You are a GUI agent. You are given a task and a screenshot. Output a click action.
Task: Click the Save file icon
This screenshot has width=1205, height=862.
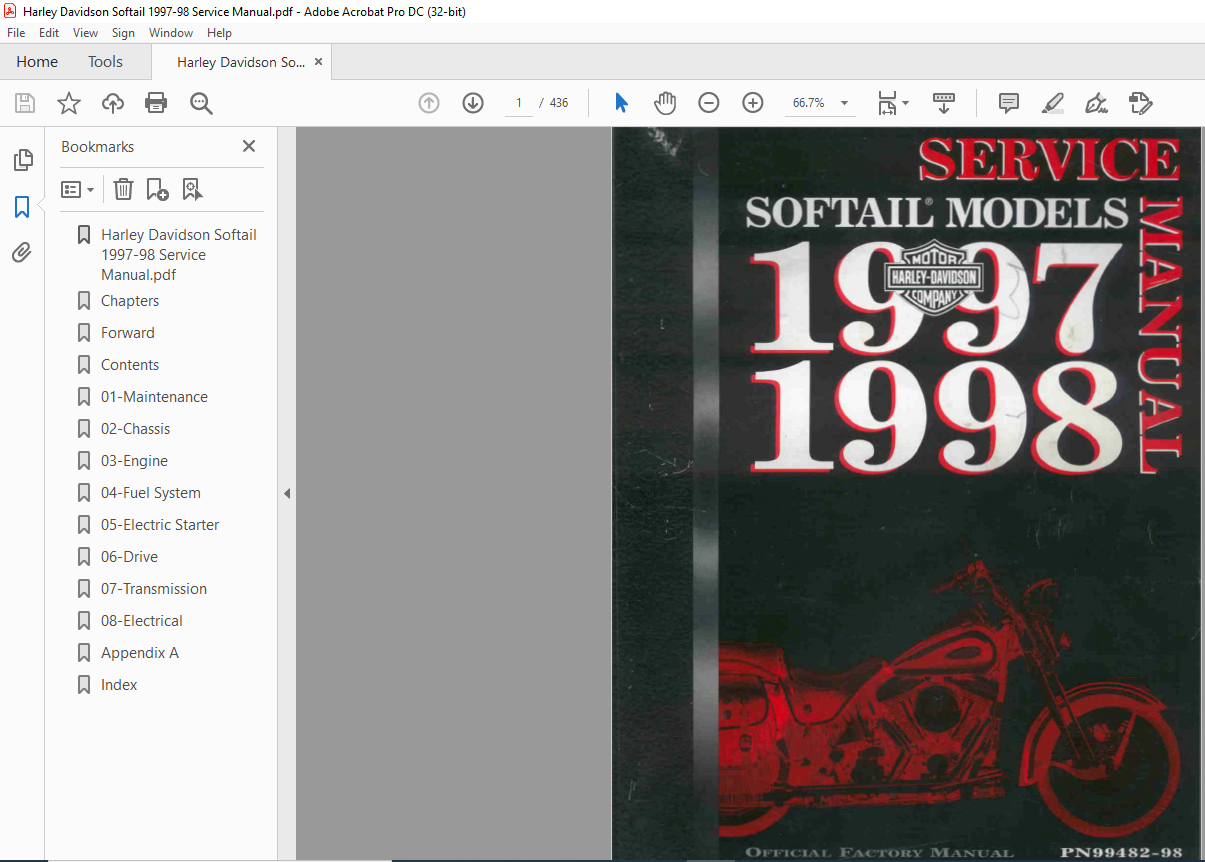(x=25, y=103)
